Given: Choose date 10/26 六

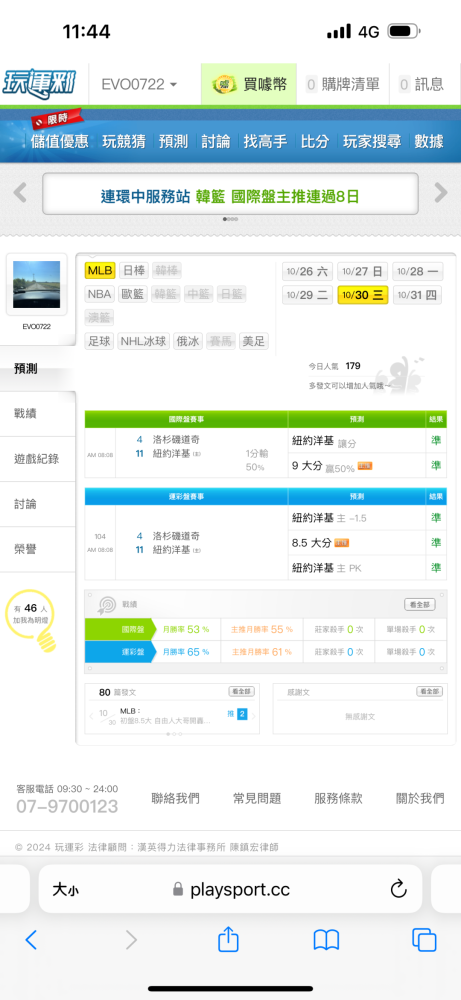Looking at the screenshot, I should pos(307,272).
